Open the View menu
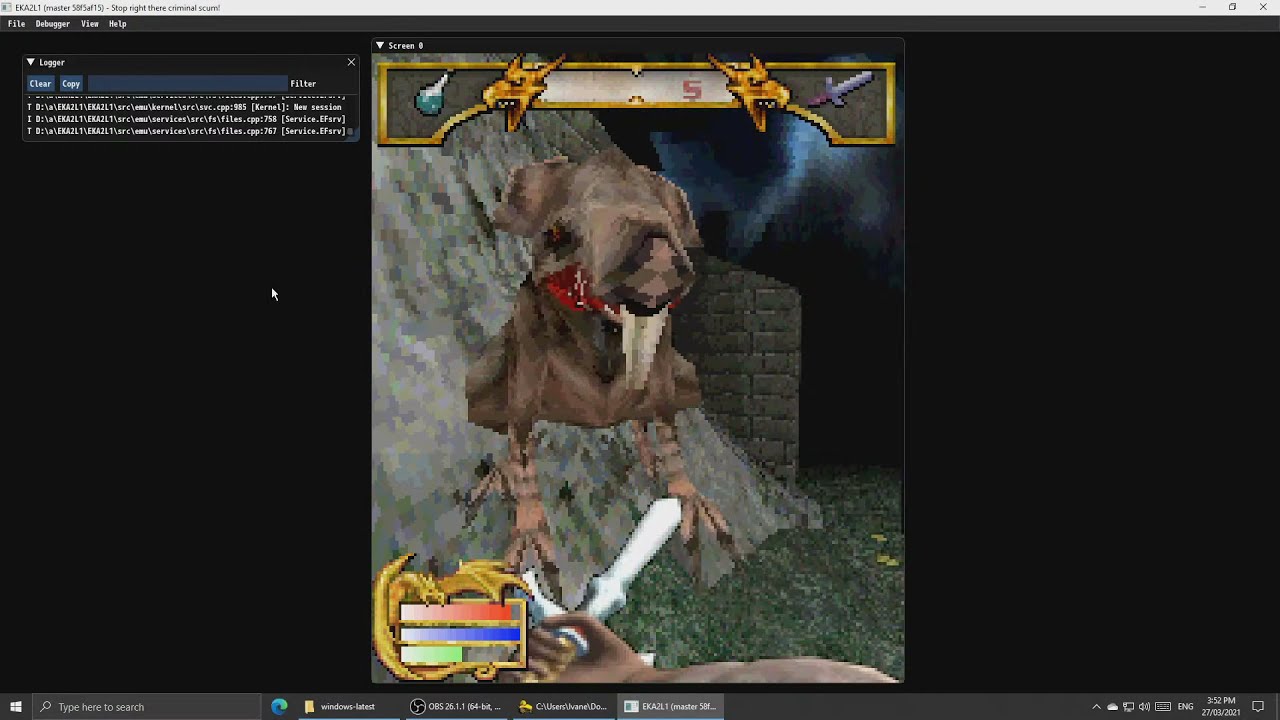The width and height of the screenshot is (1280, 720). tap(90, 24)
